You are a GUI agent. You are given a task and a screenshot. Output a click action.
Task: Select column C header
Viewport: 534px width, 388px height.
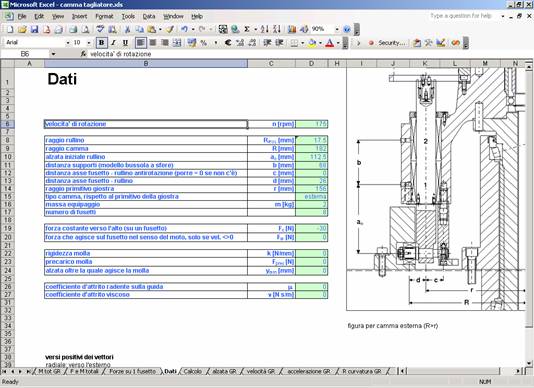click(x=271, y=63)
